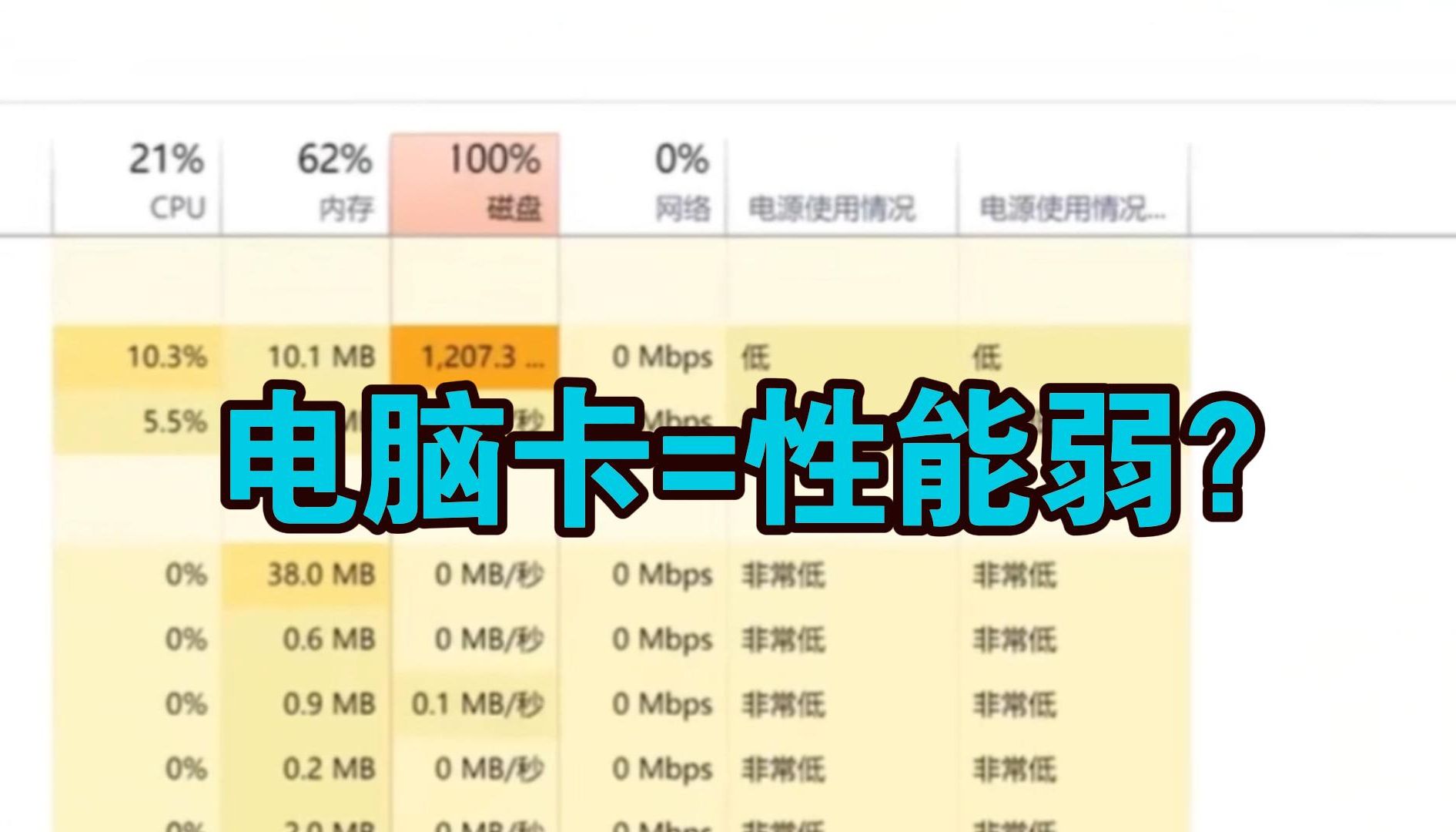Select the 38.0 MB memory cell
Screen dimensions: 1456x832
(306, 575)
